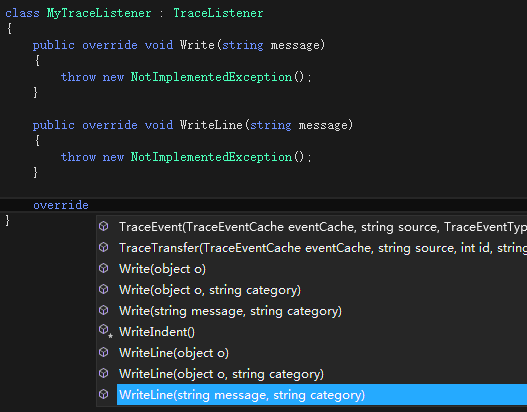
Task: Select highlighted WriteLine(string message, string category)
Action: 322,395
